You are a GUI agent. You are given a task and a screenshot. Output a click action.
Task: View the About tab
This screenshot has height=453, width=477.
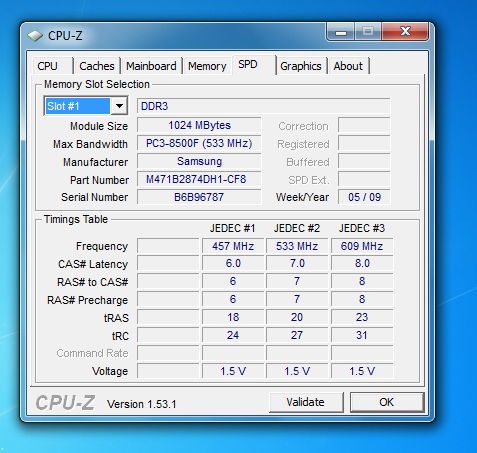(x=348, y=66)
